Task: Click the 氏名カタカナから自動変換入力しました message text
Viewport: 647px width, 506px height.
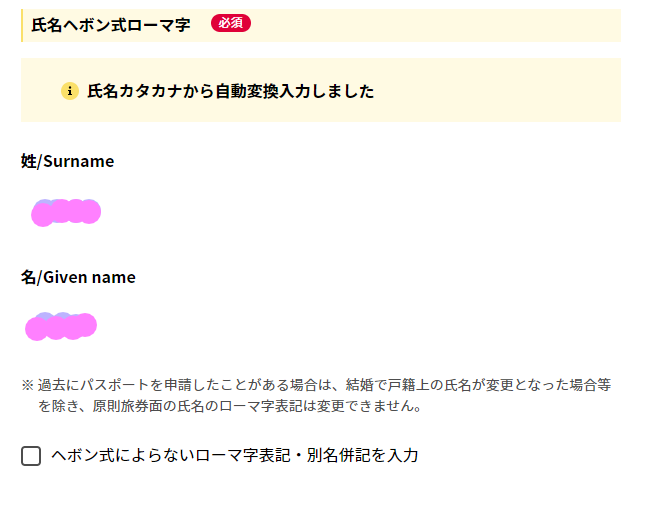Action: pos(231,91)
